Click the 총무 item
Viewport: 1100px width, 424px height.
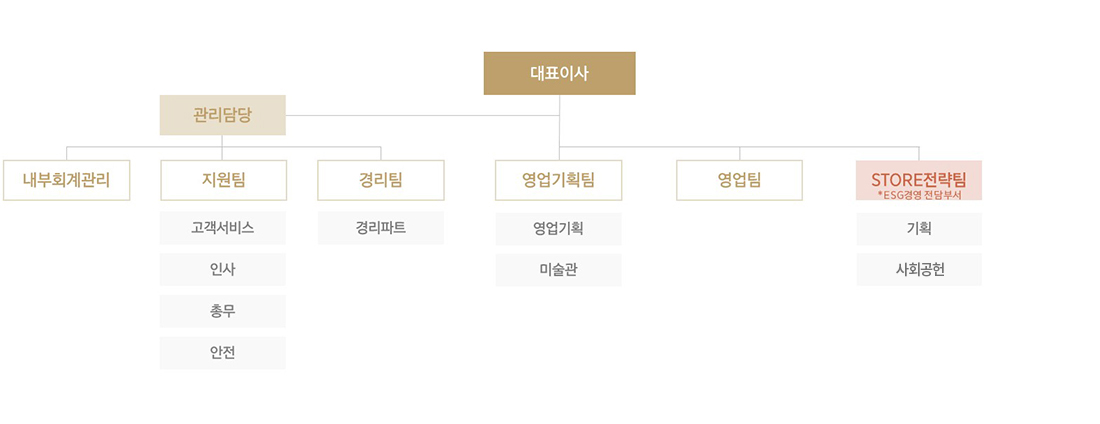click(x=223, y=311)
